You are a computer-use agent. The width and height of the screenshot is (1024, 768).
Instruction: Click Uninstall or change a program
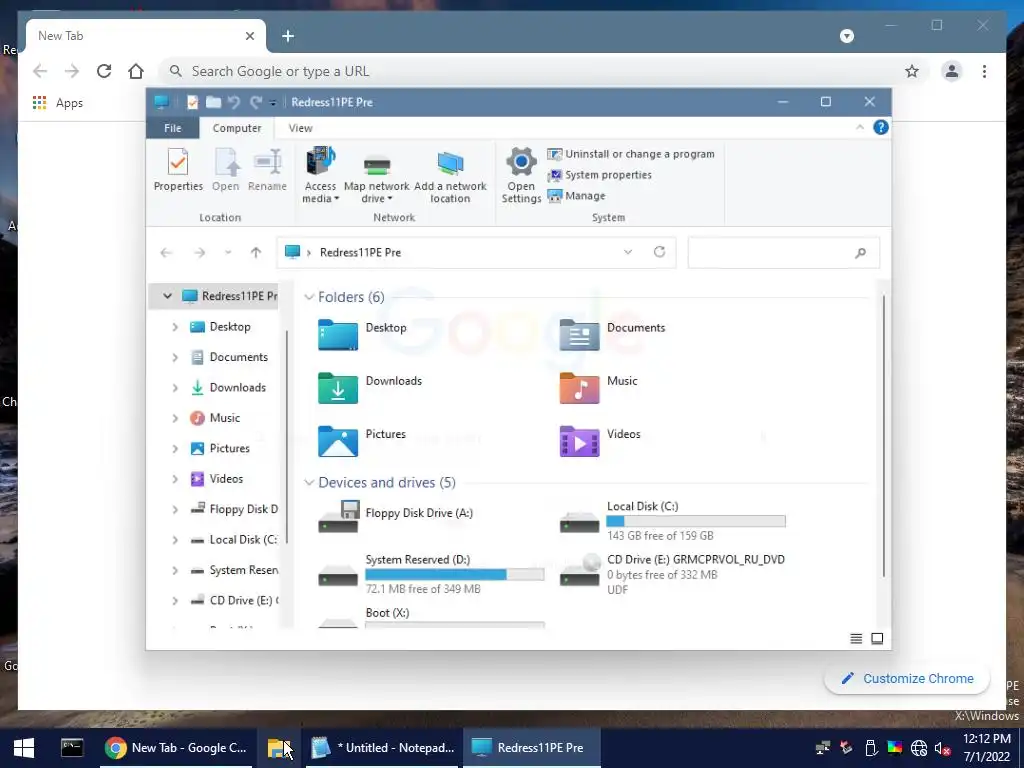[631, 154]
